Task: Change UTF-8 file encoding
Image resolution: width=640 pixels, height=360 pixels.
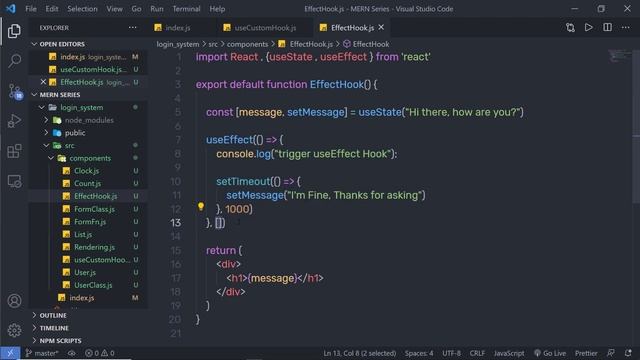Action: (451, 353)
